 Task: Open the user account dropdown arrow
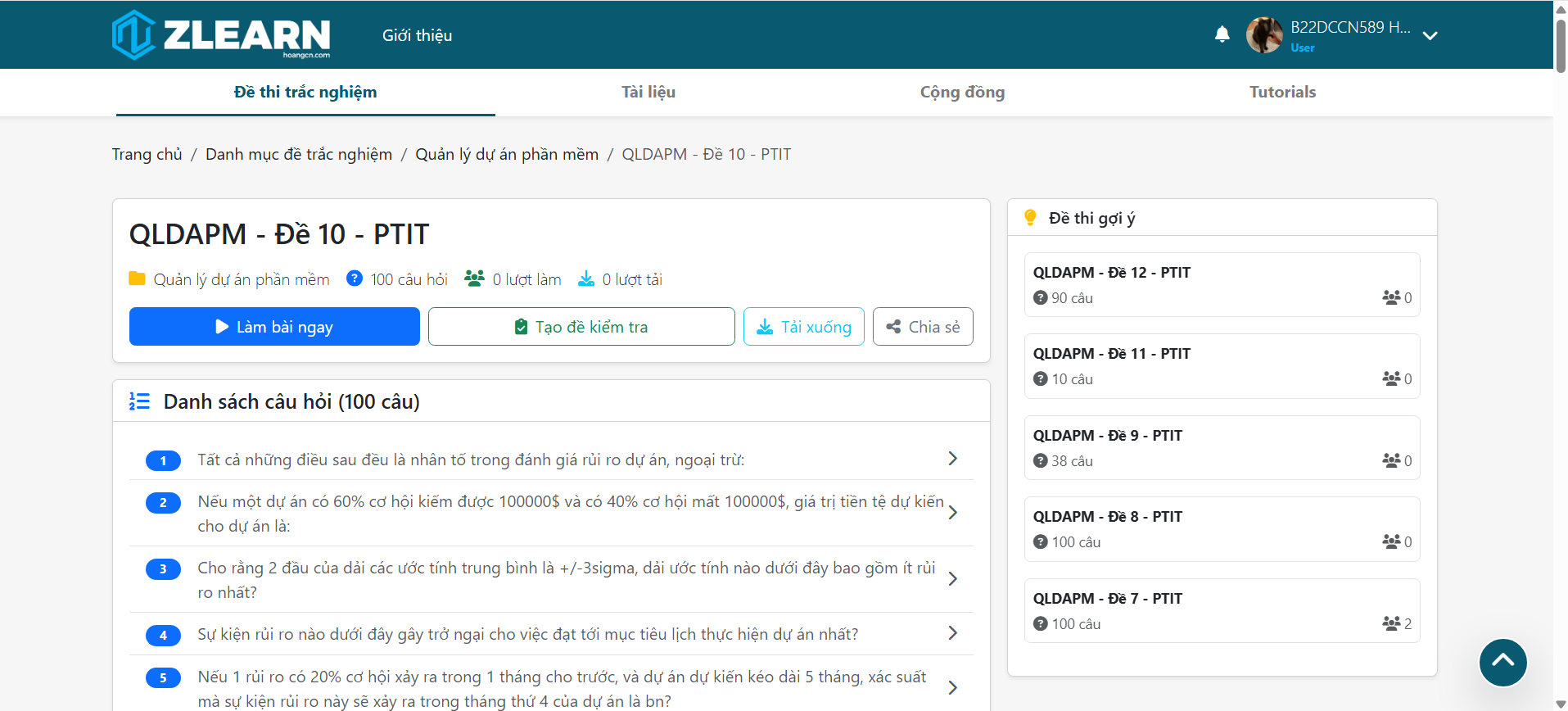pyautogui.click(x=1430, y=36)
